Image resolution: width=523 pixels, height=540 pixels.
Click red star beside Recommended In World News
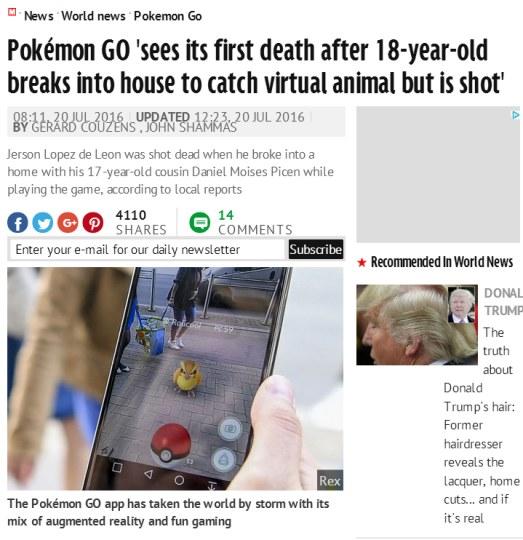click(362, 262)
